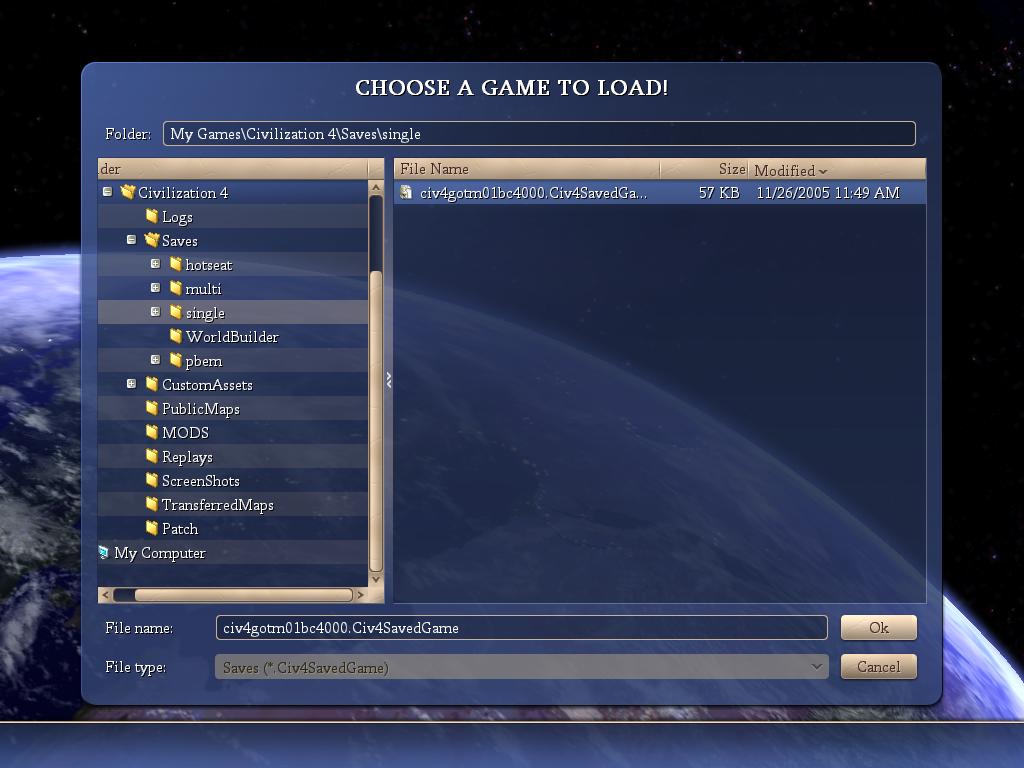
Task: Click the Saves folder icon
Action: pyautogui.click(x=152, y=240)
